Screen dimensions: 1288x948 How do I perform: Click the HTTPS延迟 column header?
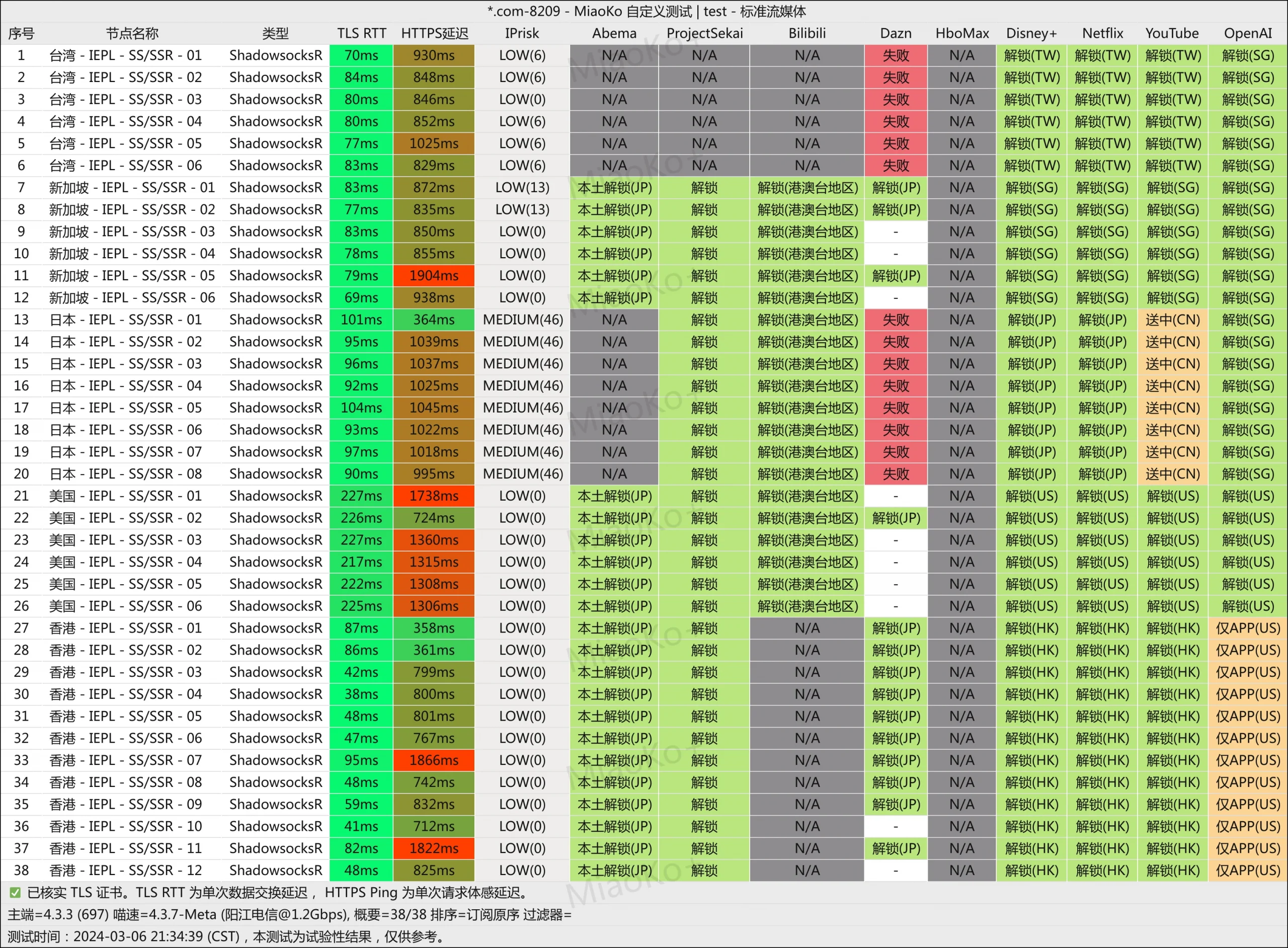click(x=434, y=33)
